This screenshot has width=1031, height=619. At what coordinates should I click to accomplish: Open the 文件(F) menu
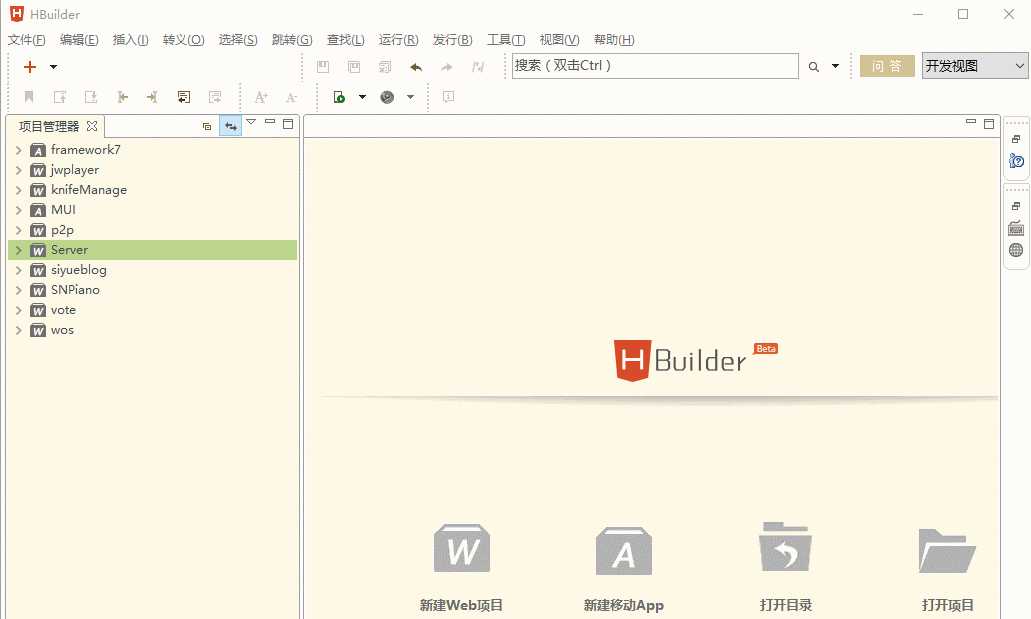coord(26,39)
